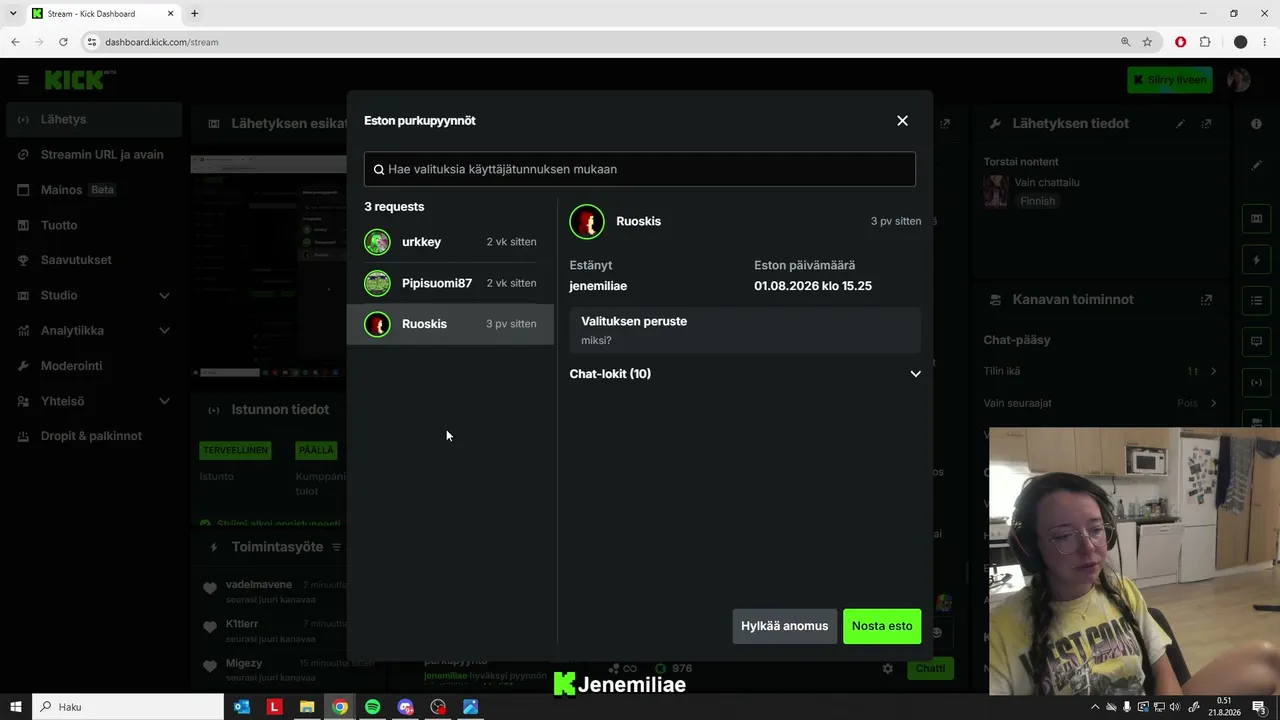Open the hamburger sidebar menu
Image resolution: width=1280 pixels, height=720 pixels.
point(23,80)
